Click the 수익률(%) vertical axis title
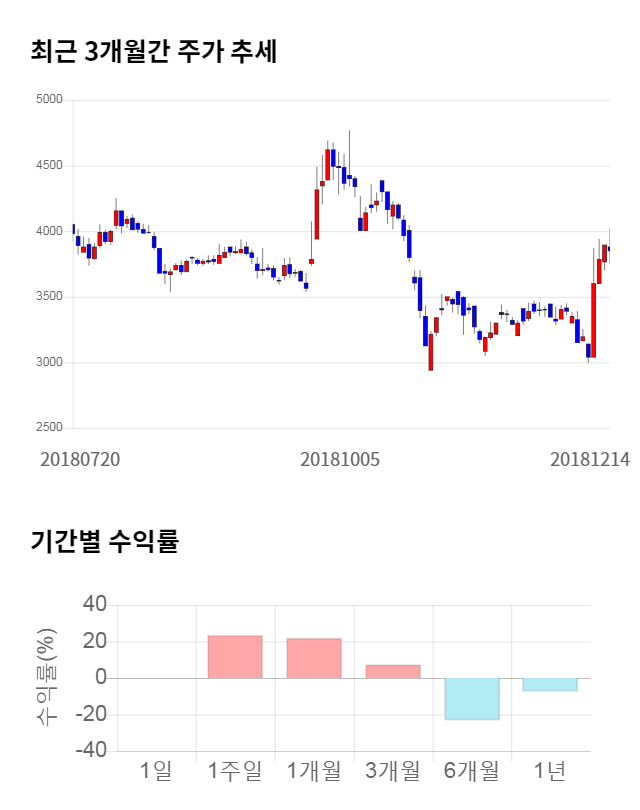The image size is (640, 810). coord(47,678)
